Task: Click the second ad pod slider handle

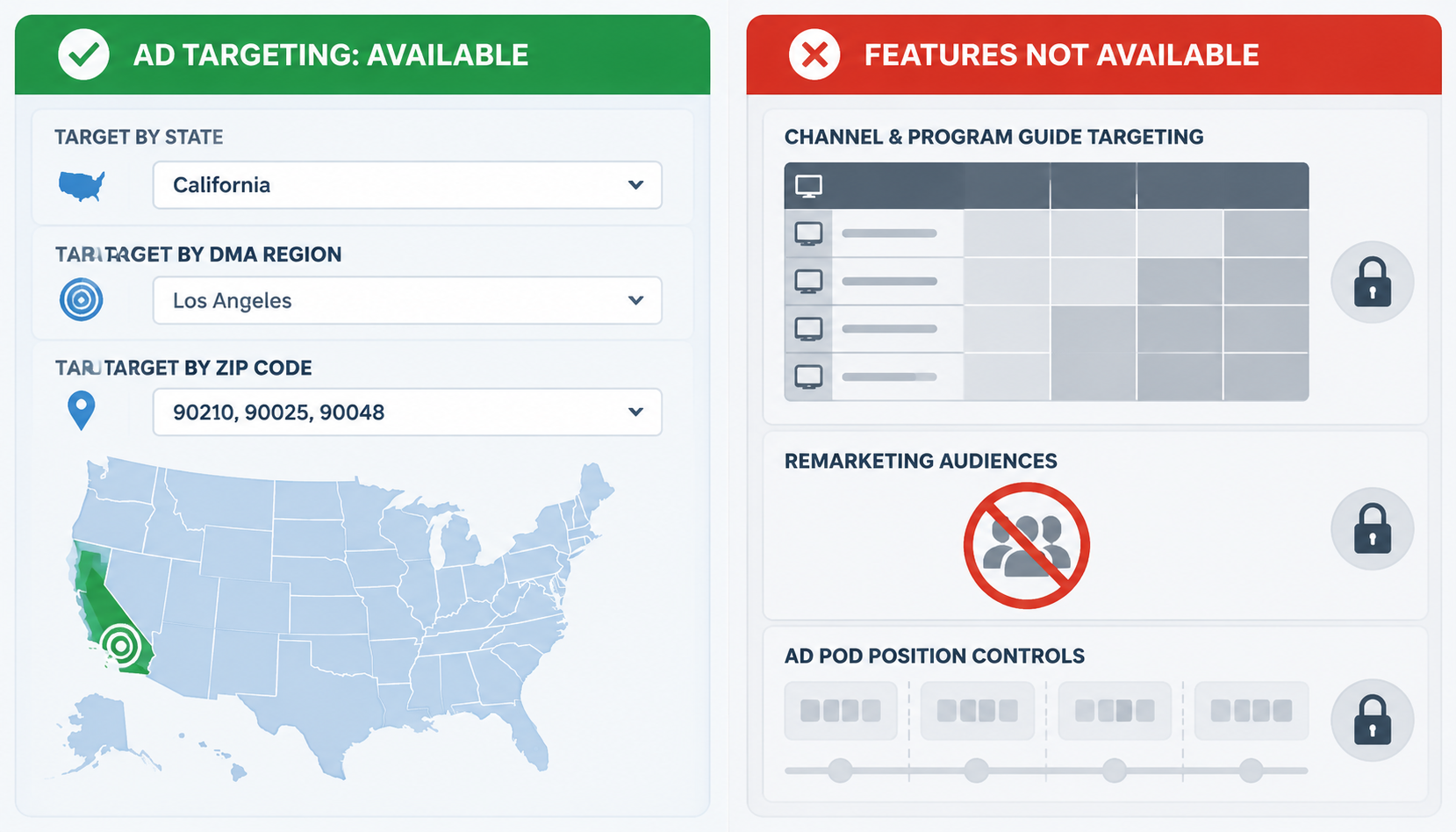Action: pos(976,771)
